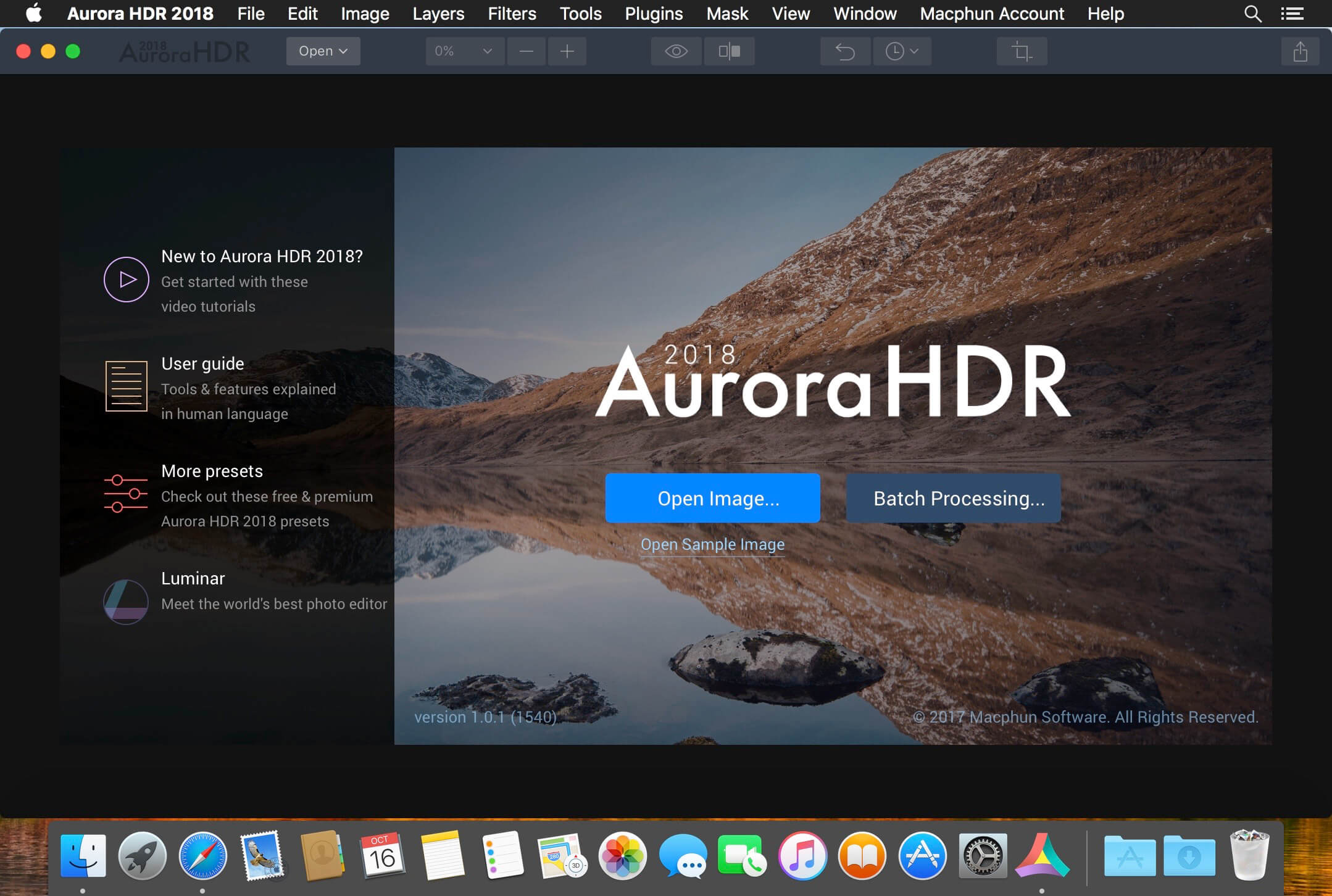Toggle the before/after compare view
Image resolution: width=1332 pixels, height=896 pixels.
click(x=729, y=51)
